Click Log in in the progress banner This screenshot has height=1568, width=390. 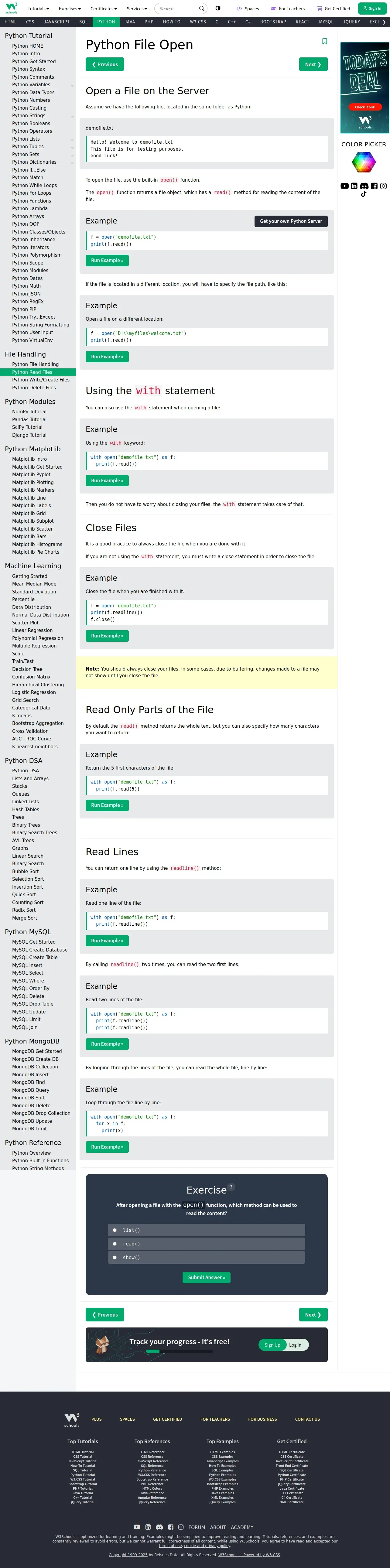click(x=296, y=1344)
